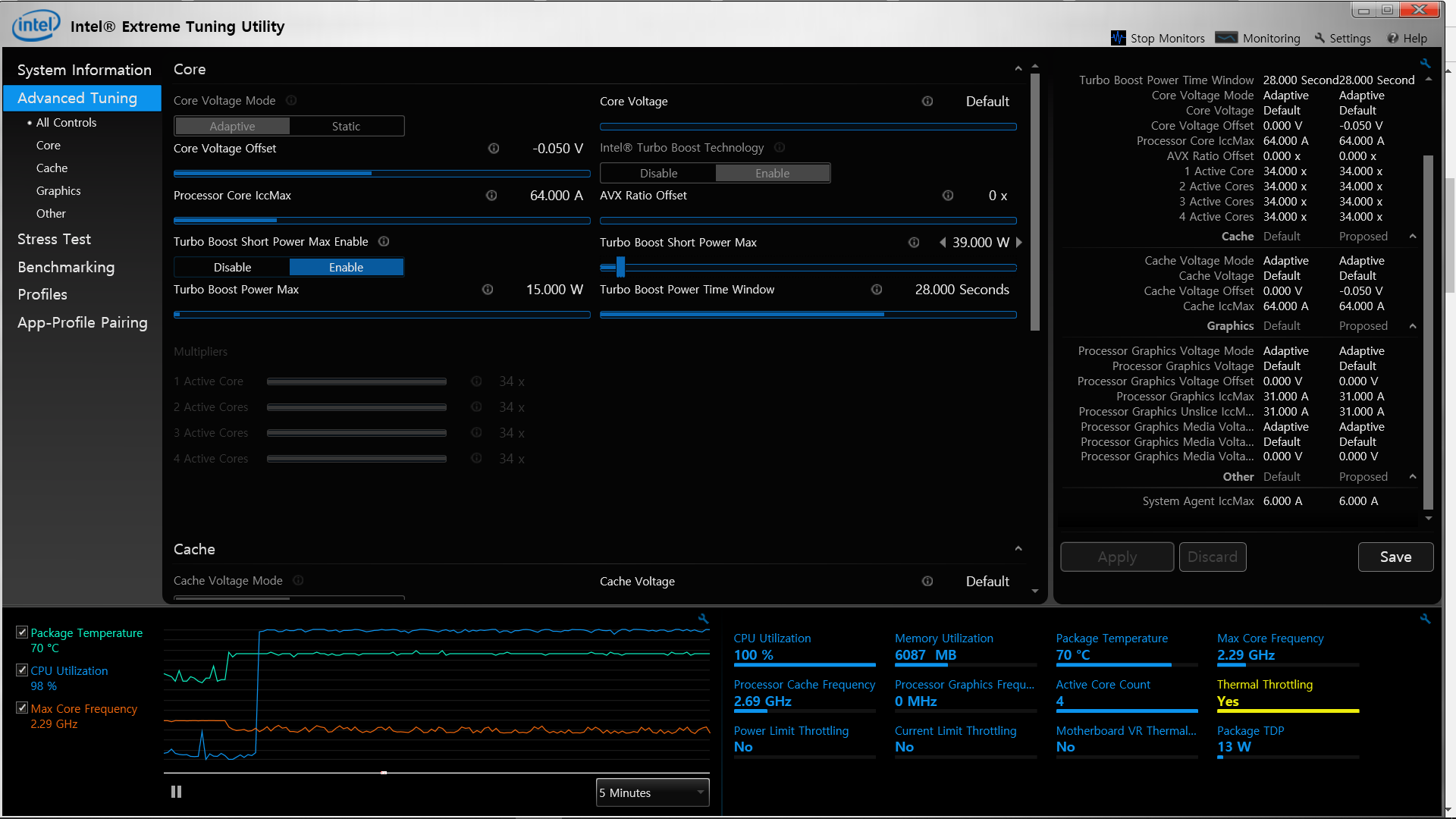Disable Turbo Boost Short Power Max

click(x=232, y=267)
